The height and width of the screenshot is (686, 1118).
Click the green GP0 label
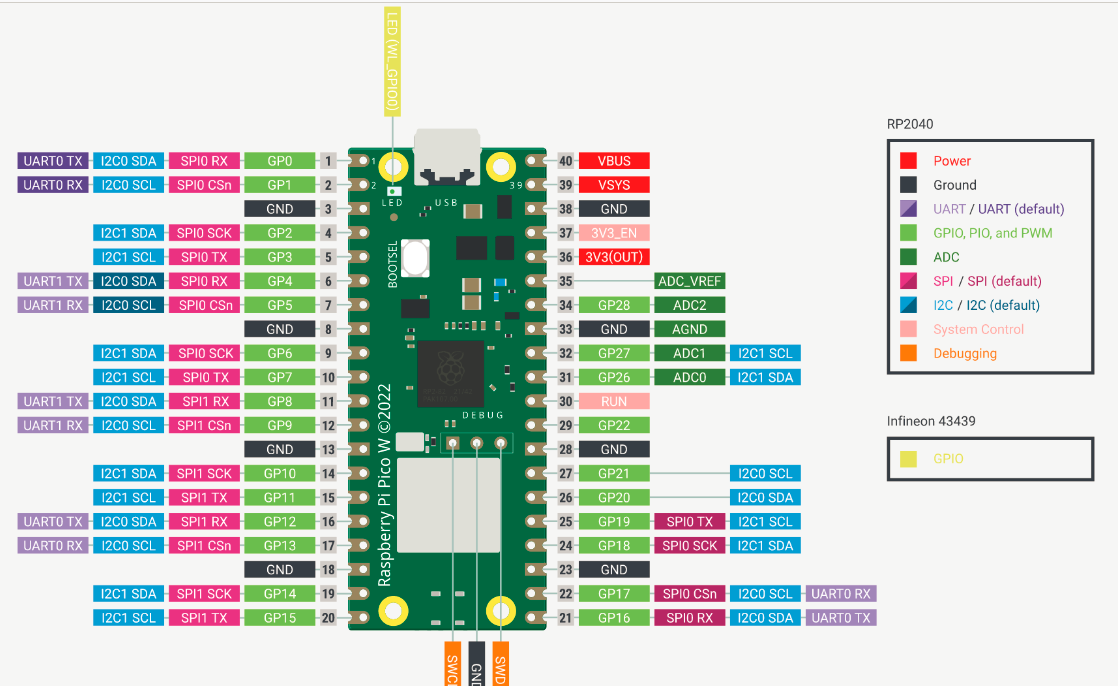tap(280, 161)
